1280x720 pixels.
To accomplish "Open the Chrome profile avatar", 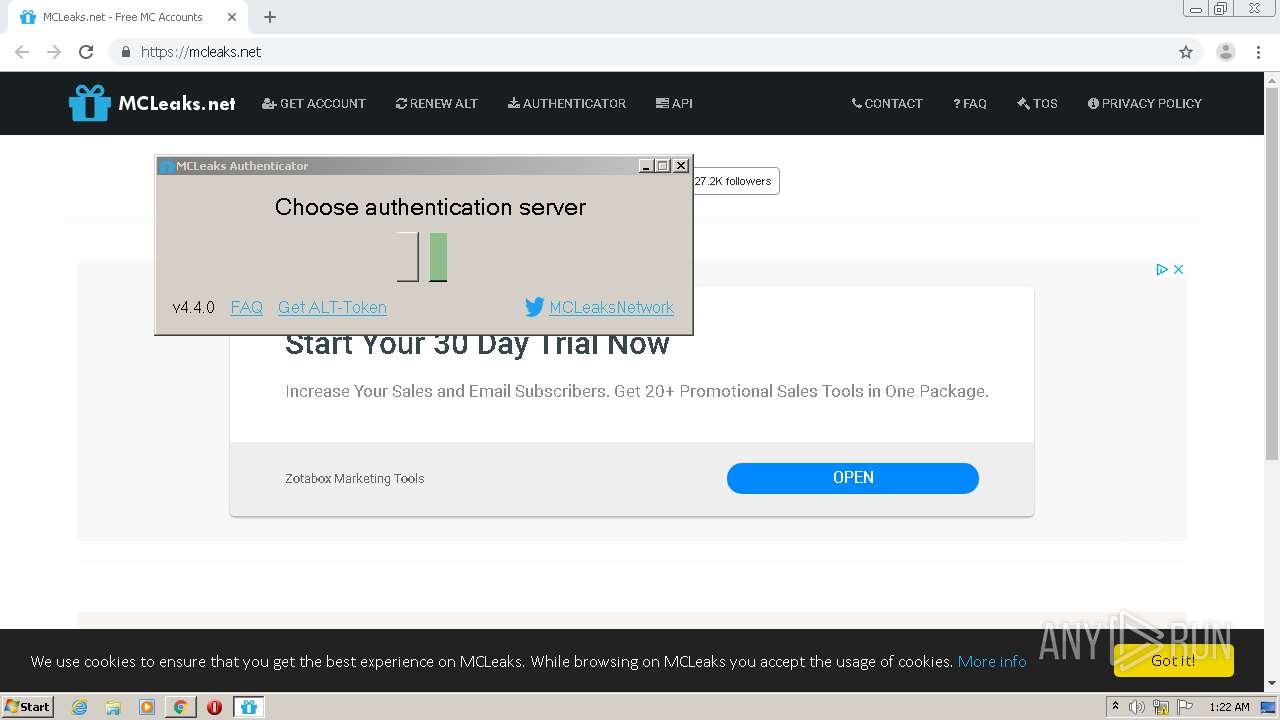I will tap(1226, 52).
